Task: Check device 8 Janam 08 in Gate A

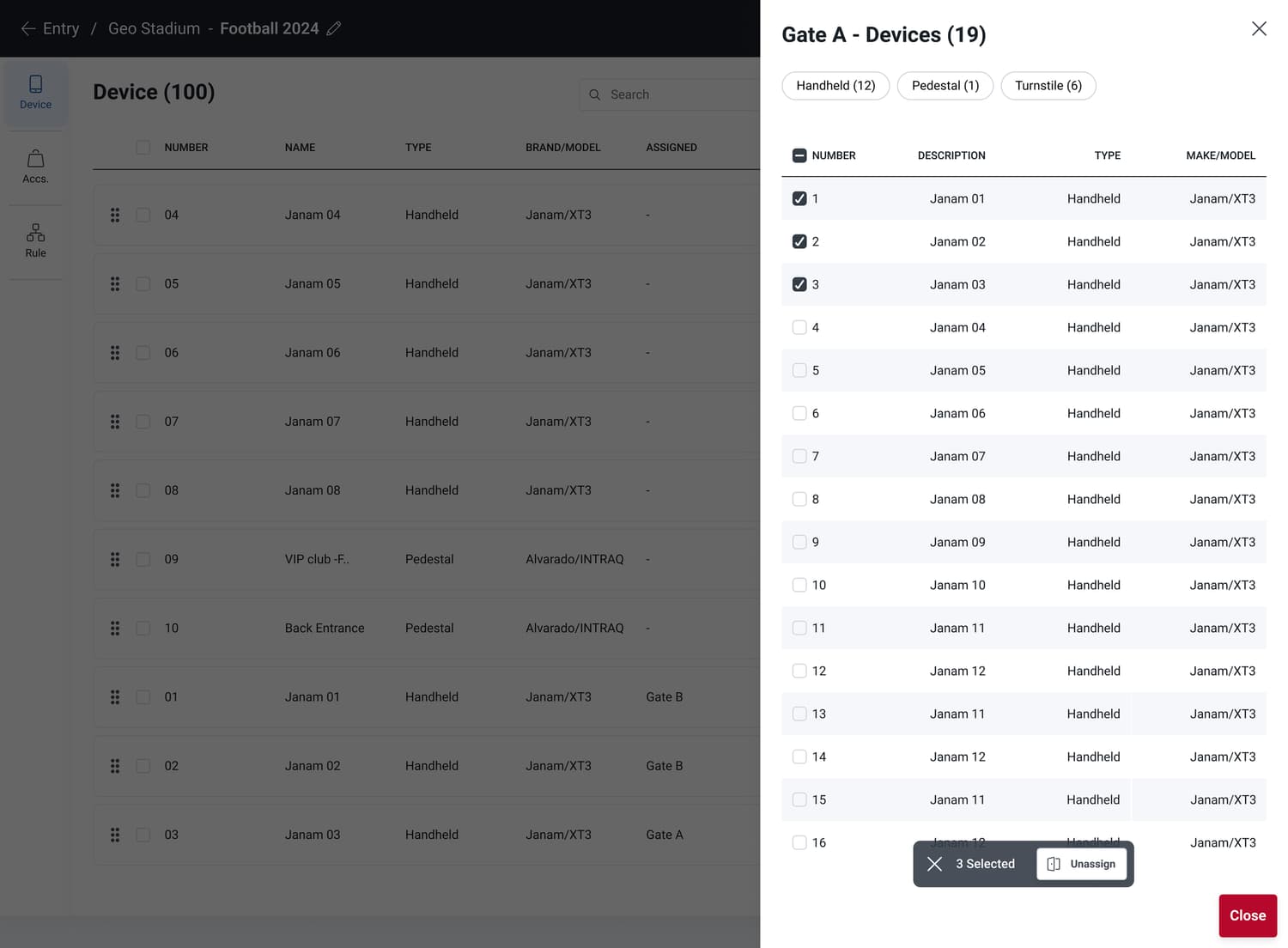Action: pos(799,499)
